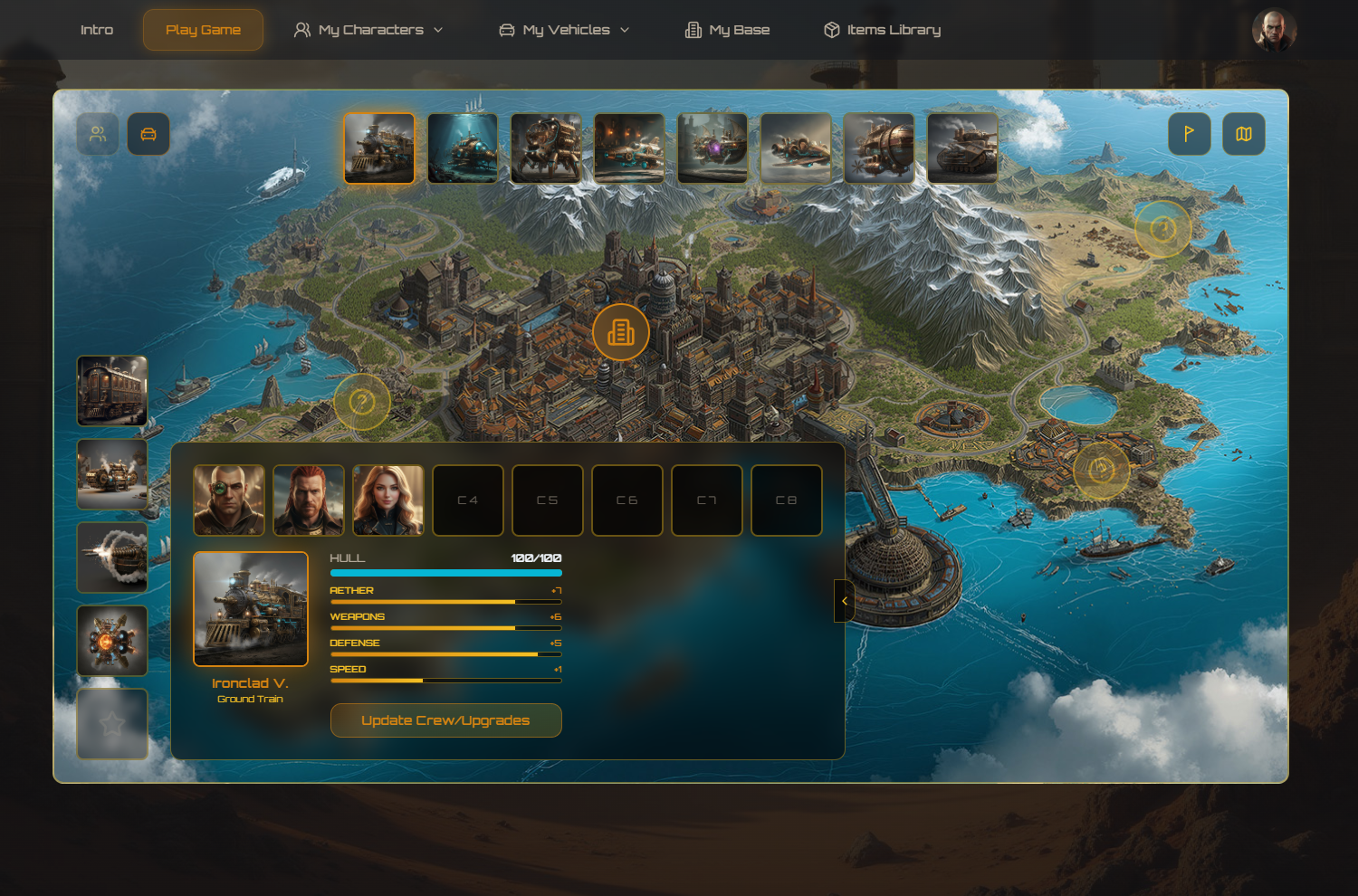Click the question mark marker near desert

tap(1162, 229)
